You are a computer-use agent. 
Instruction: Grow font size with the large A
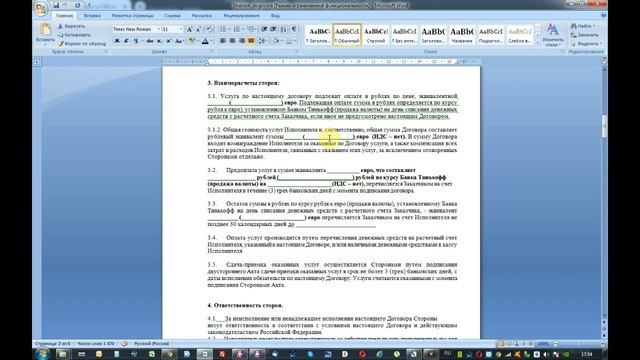coord(189,29)
